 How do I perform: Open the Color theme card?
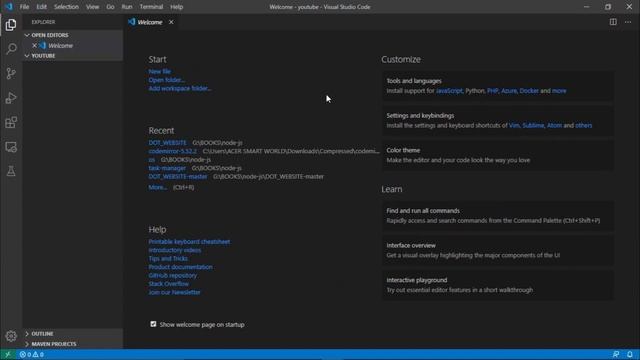point(498,155)
